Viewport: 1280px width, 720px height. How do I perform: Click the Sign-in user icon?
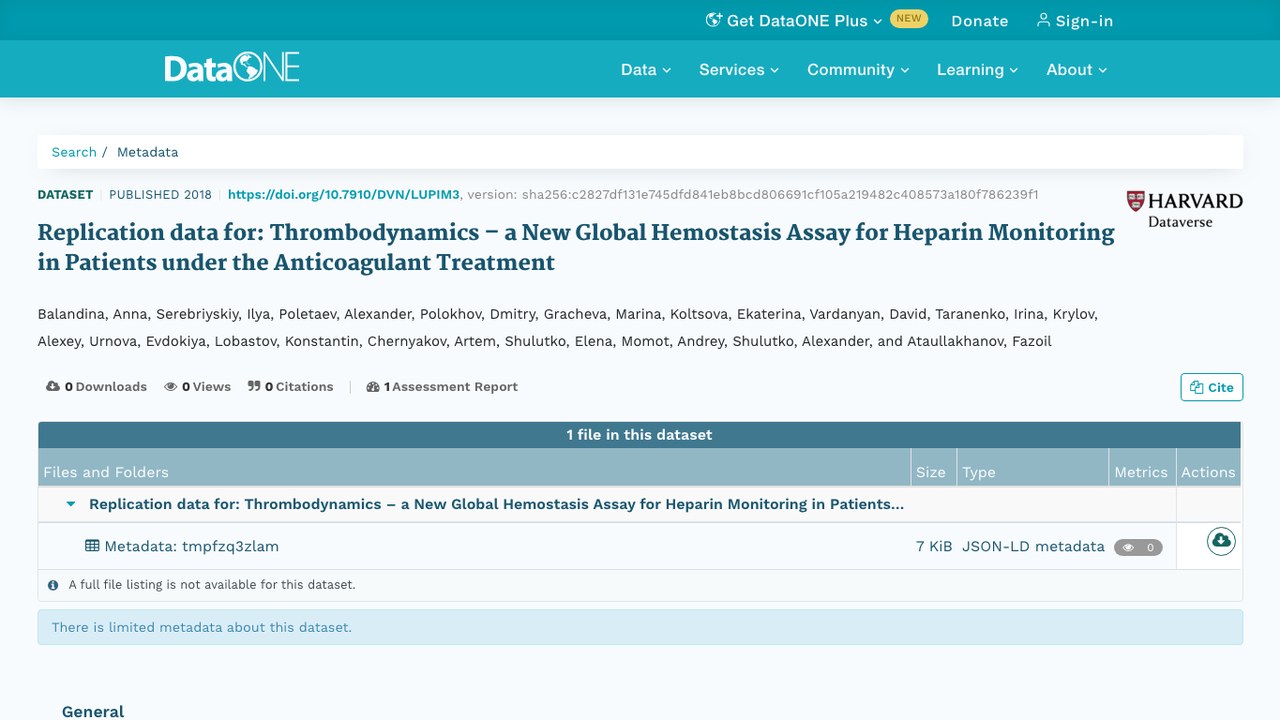pyautogui.click(x=1043, y=20)
